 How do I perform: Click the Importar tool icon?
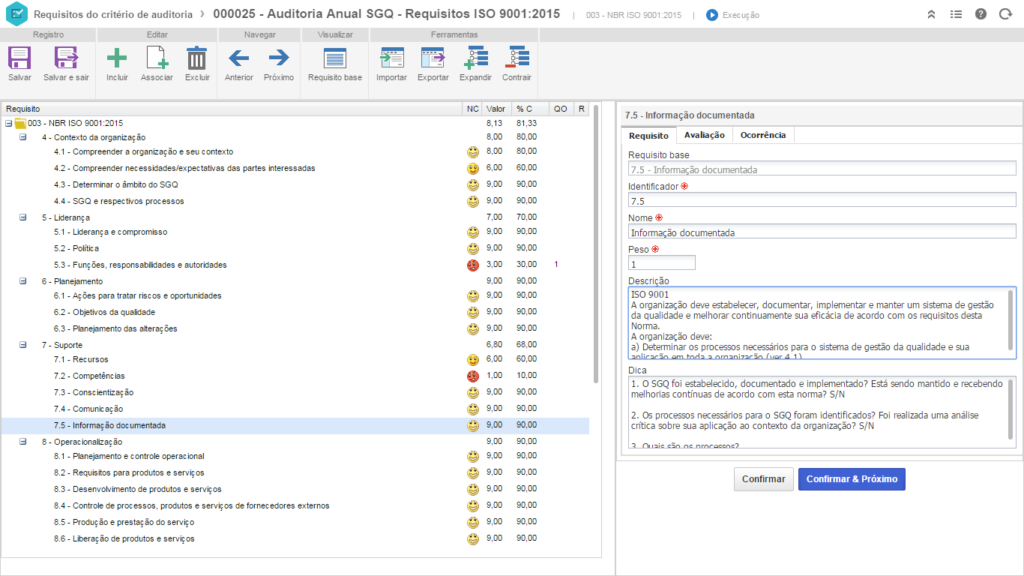point(391,58)
